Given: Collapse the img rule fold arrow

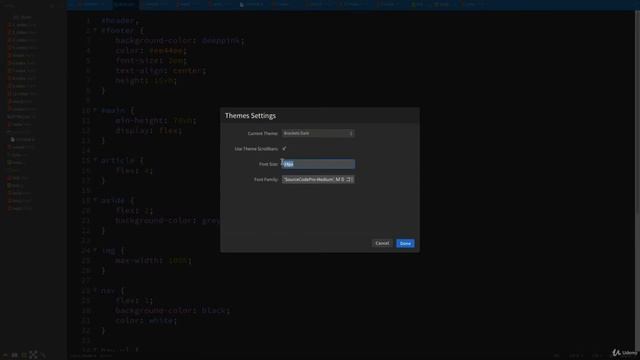Looking at the screenshot, I should click(95, 251).
